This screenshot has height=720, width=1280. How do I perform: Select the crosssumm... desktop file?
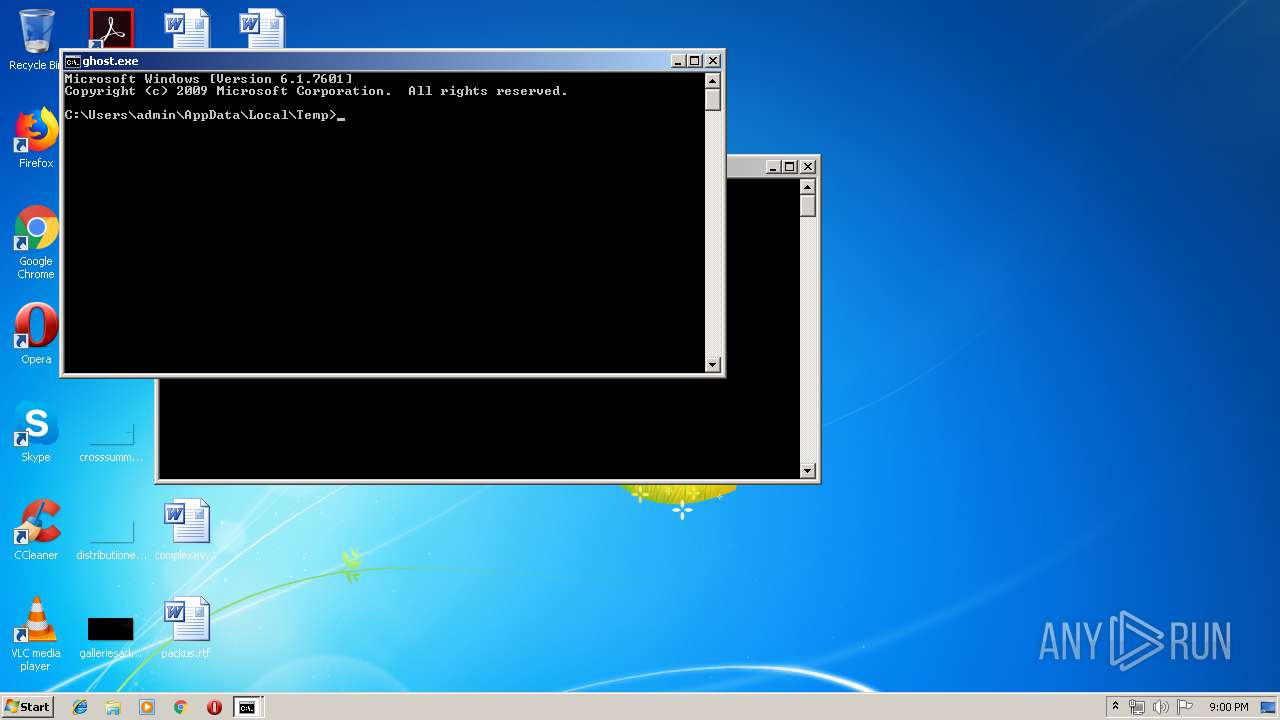[x=111, y=441]
